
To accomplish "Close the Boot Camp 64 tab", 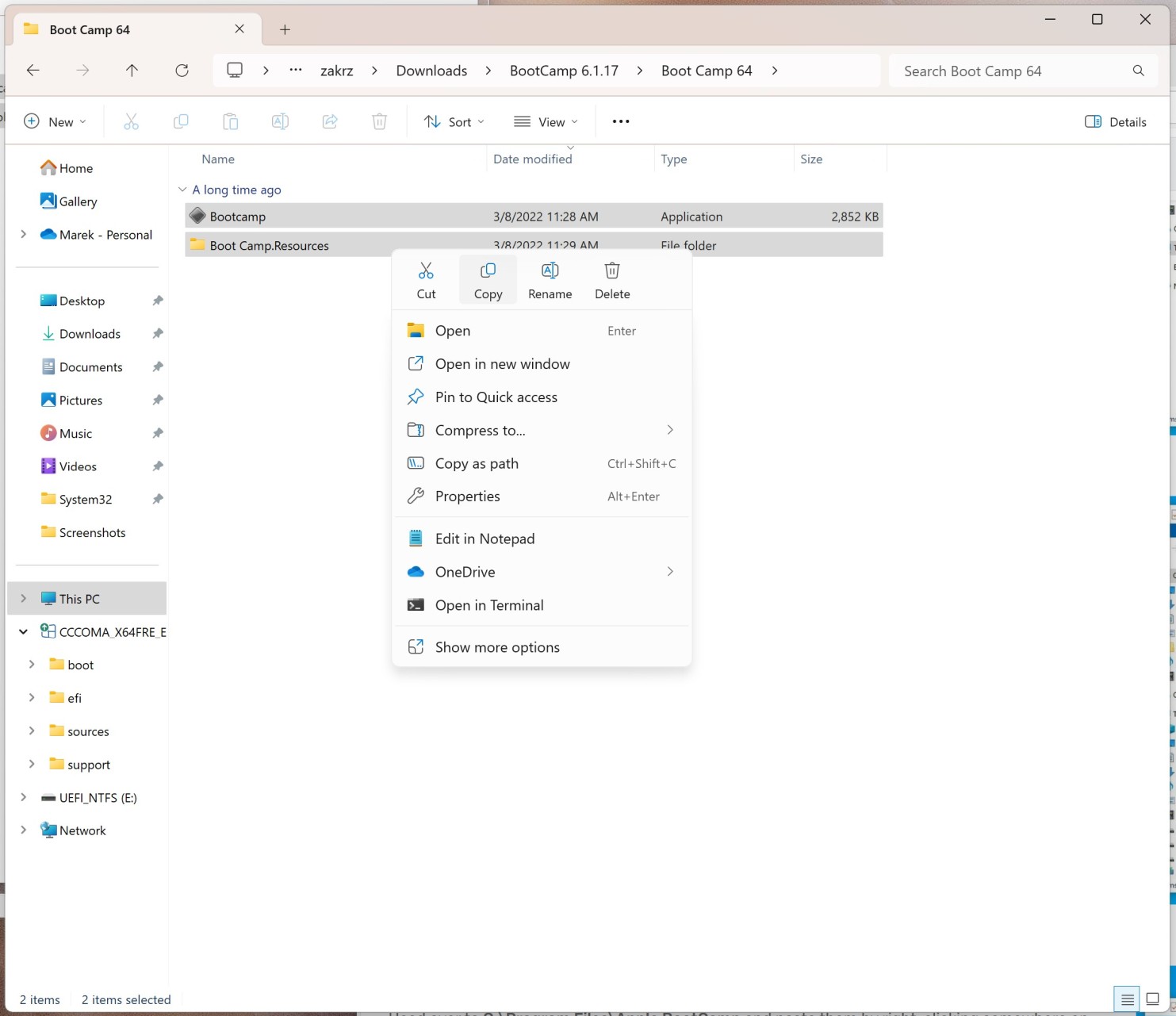I will [239, 29].
